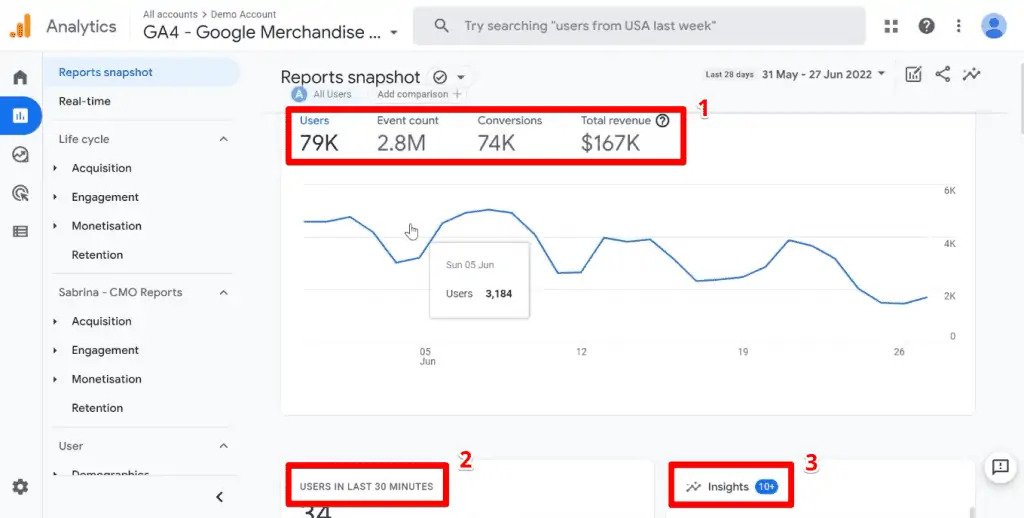Open the Home icon in left rail
The image size is (1024, 518).
point(20,77)
